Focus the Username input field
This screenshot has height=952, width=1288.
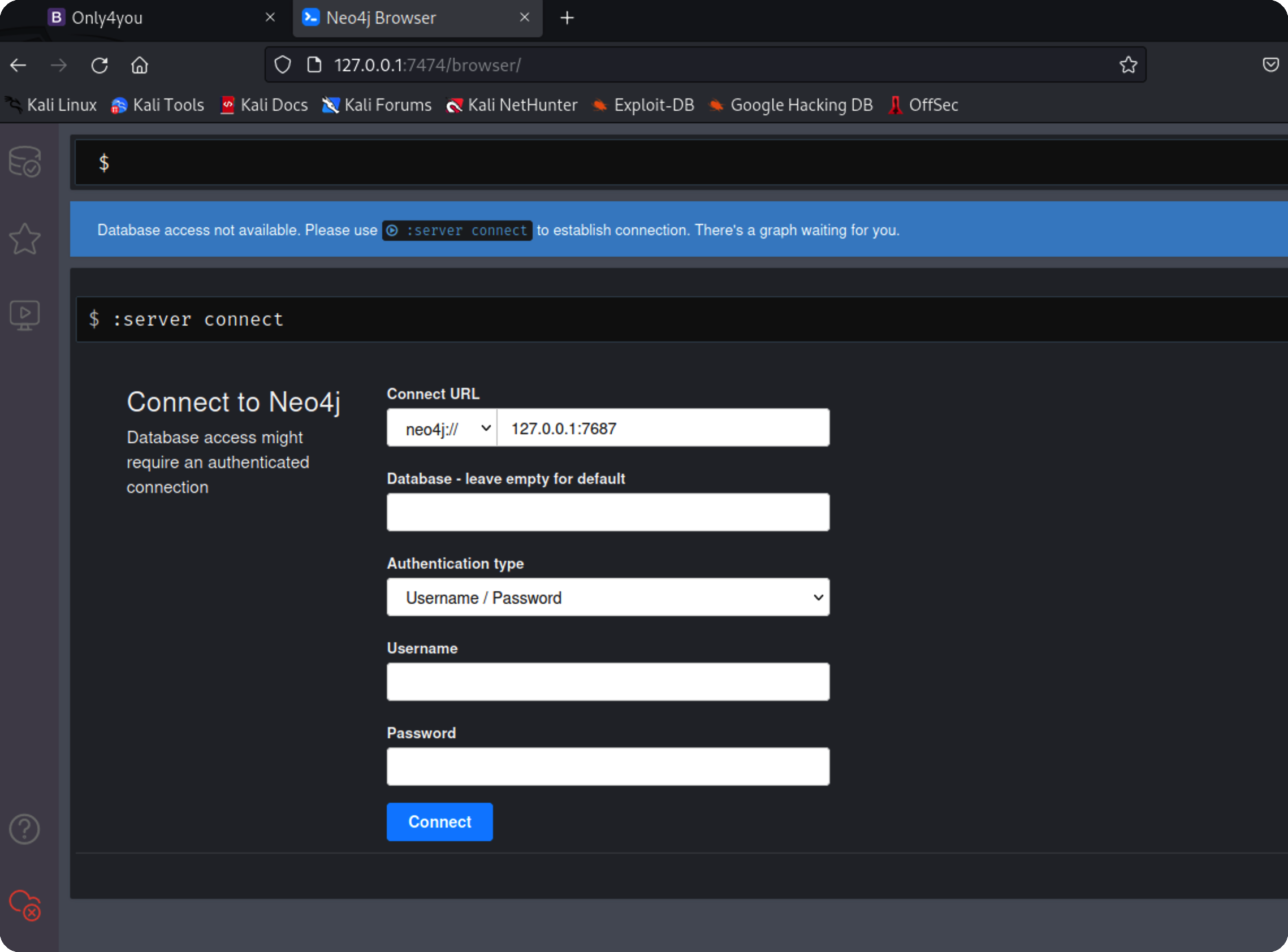608,682
